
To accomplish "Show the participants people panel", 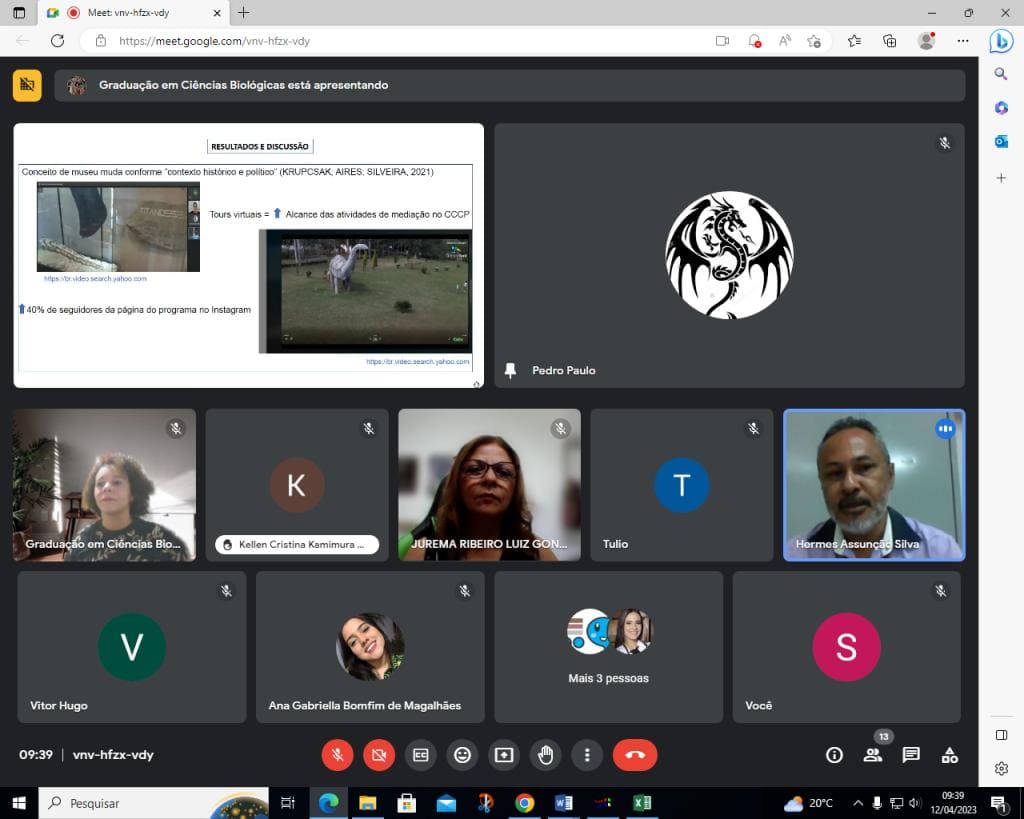I will [x=872, y=755].
